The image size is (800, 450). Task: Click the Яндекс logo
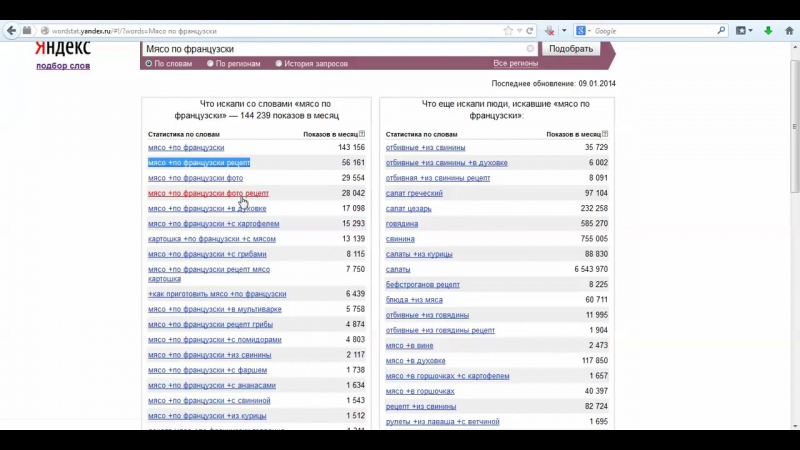point(62,48)
